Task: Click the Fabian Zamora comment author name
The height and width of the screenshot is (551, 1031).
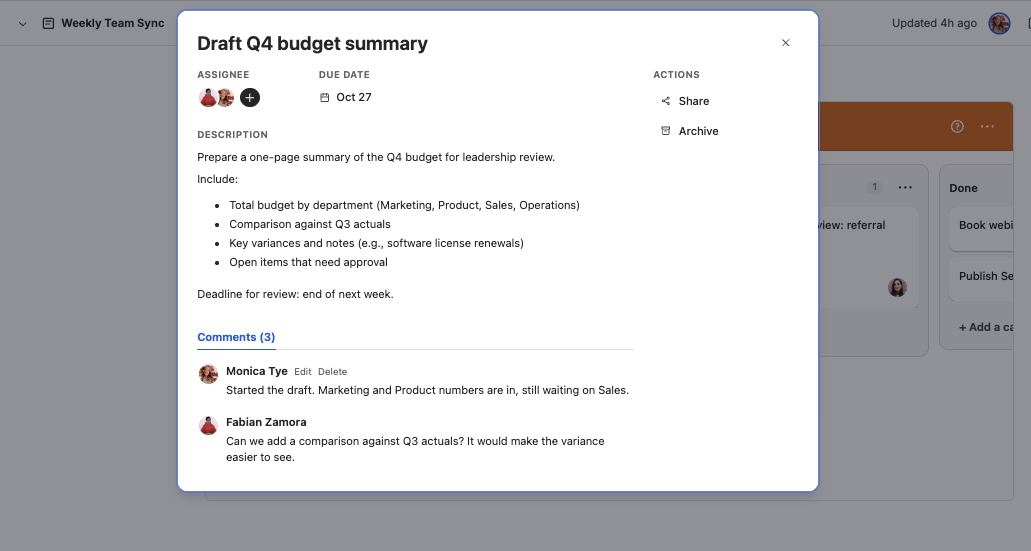Action: point(266,422)
